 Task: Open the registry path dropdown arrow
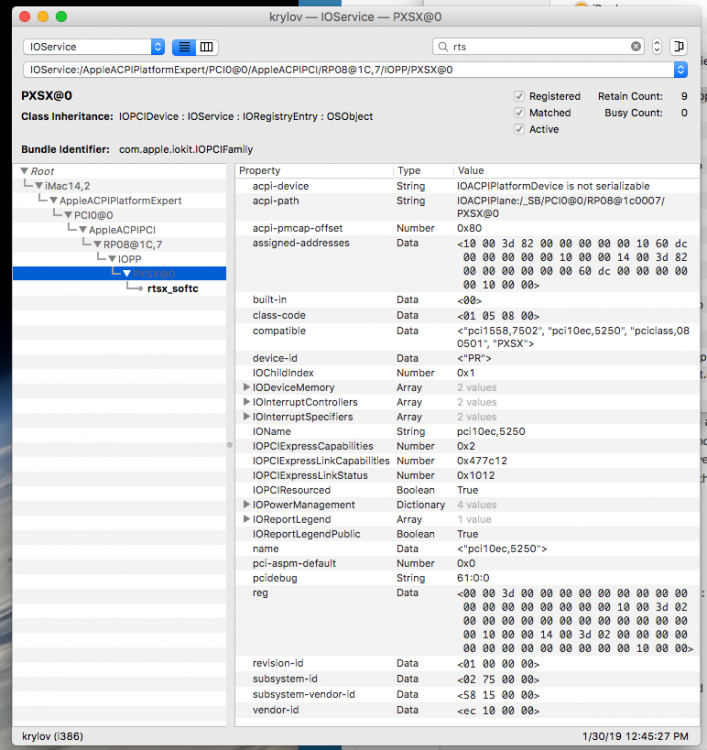[x=681, y=70]
